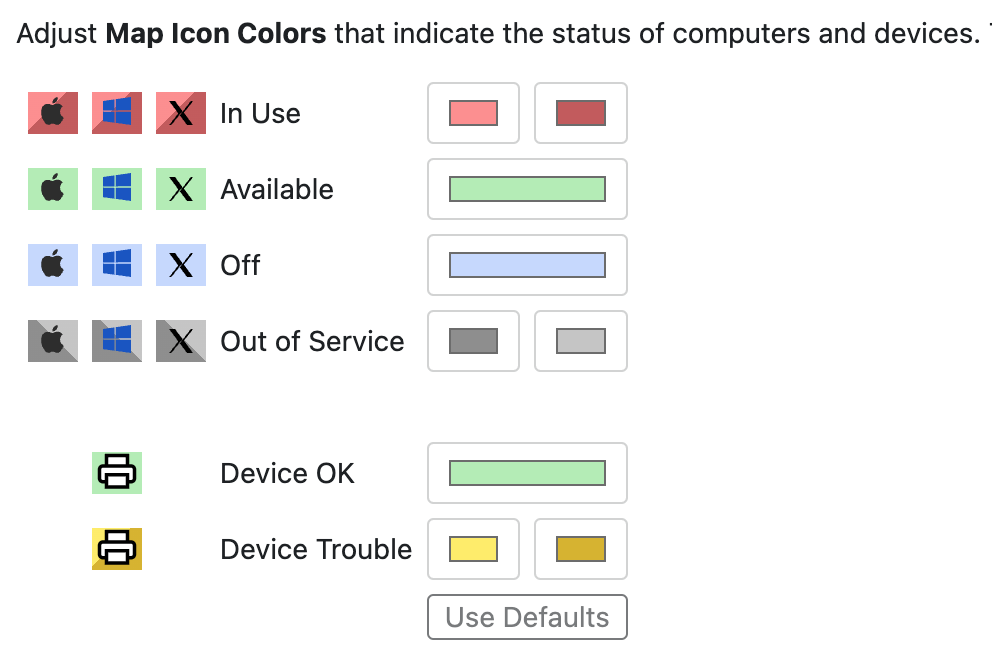This screenshot has width=992, height=662.
Task: Click the blue X icon for Off
Action: 181,265
